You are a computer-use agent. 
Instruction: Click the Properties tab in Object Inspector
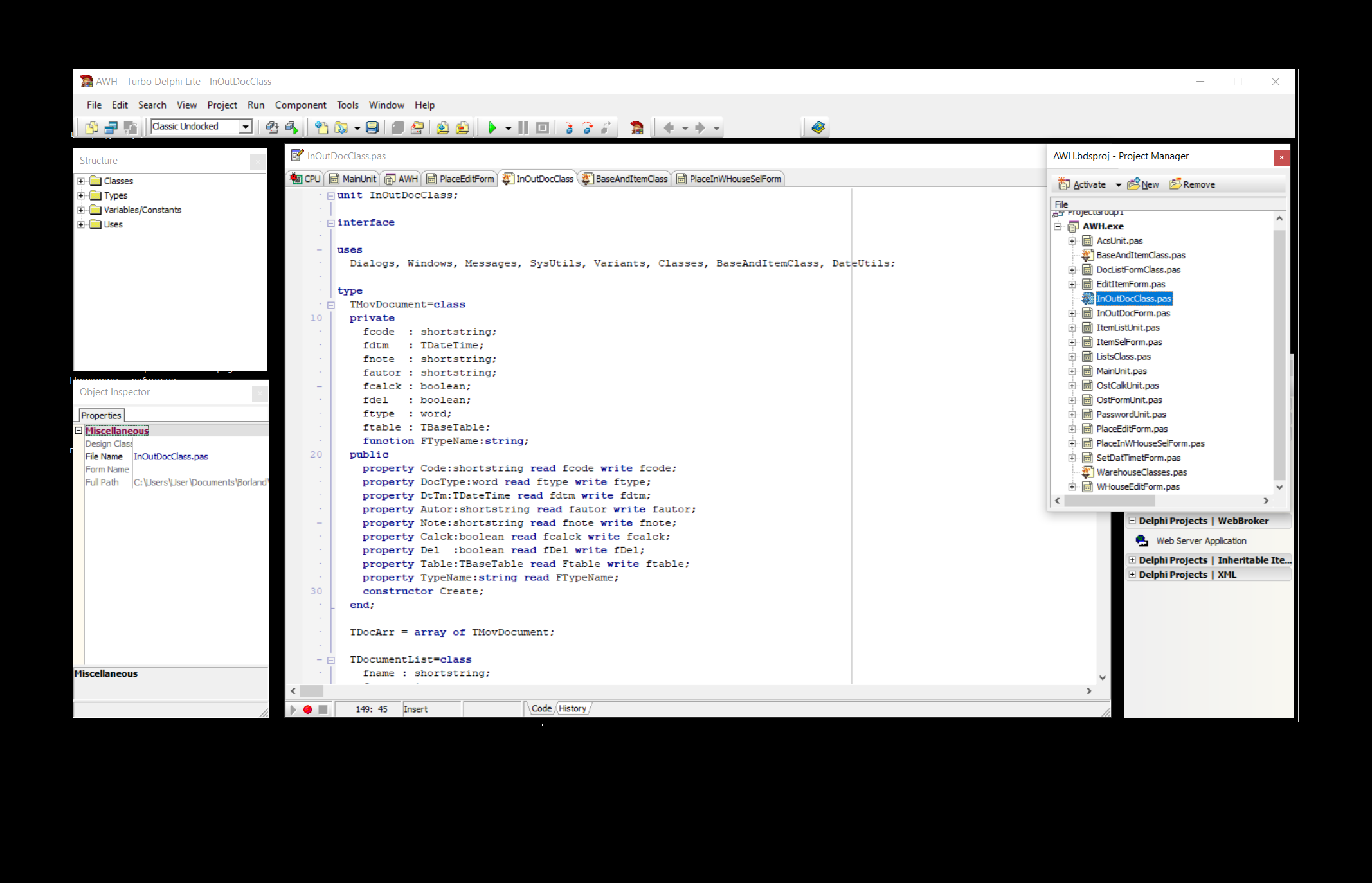pyautogui.click(x=101, y=415)
